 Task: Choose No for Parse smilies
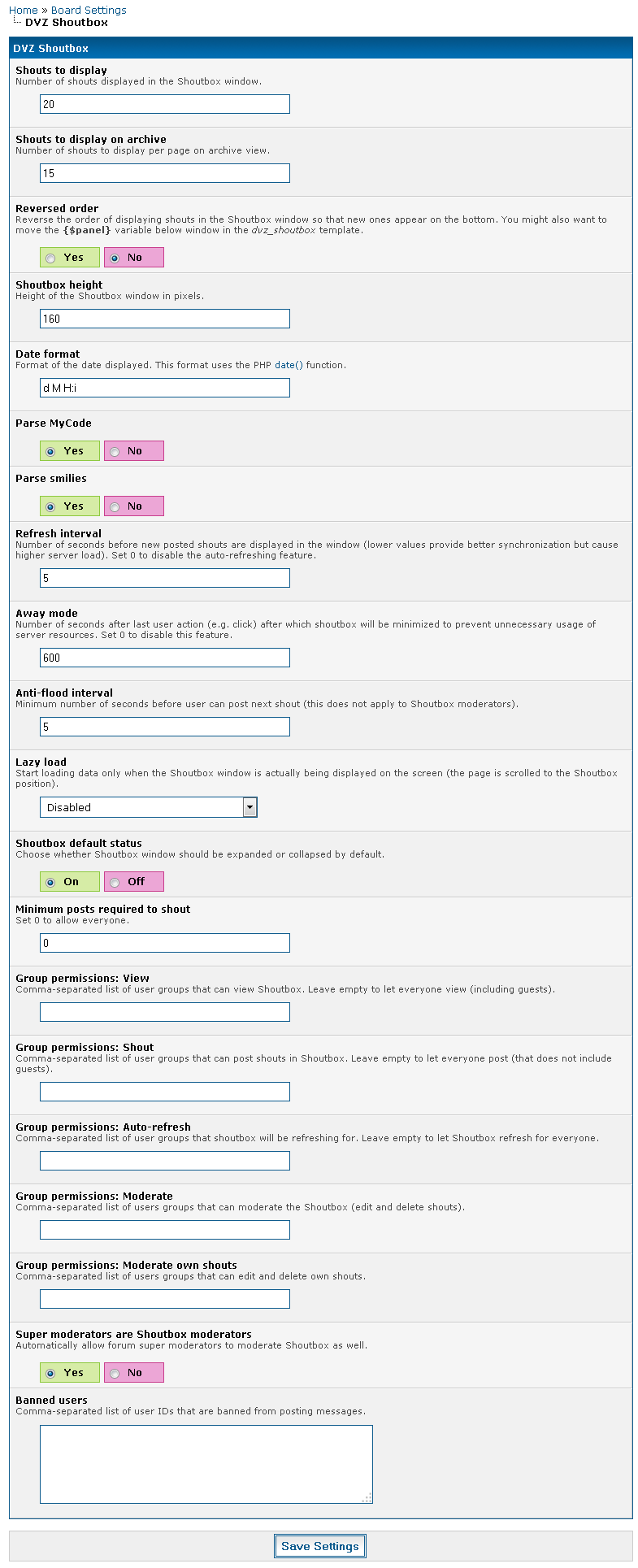pos(115,507)
